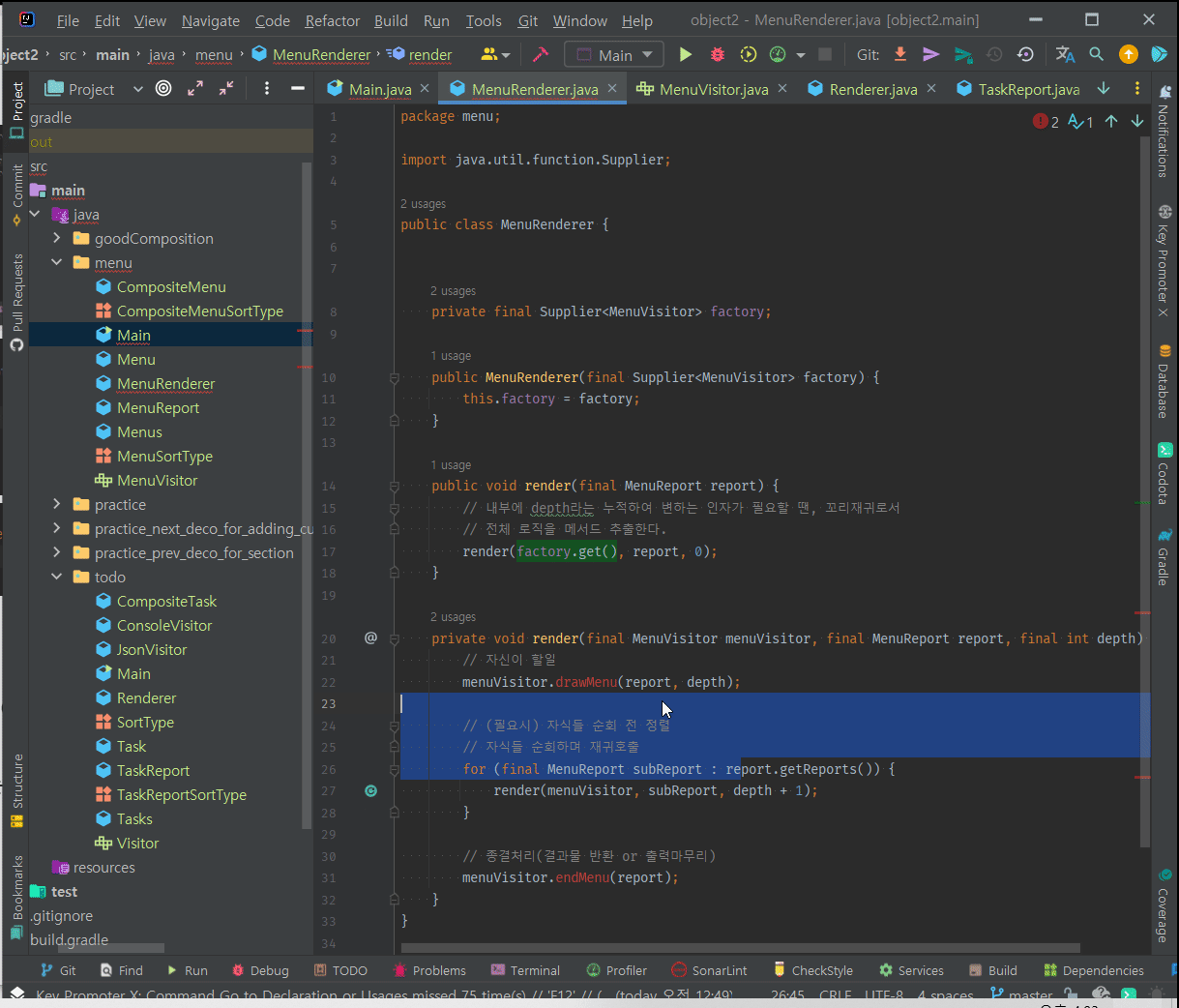The height and width of the screenshot is (1008, 1179).
Task: Expand the practice folder in tree
Action: tap(57, 504)
